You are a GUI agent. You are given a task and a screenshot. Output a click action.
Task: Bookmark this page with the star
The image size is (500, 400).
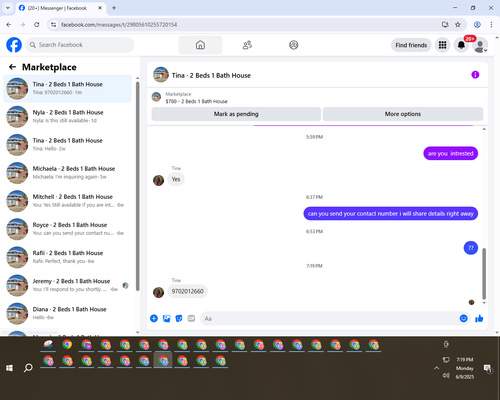coord(458,24)
